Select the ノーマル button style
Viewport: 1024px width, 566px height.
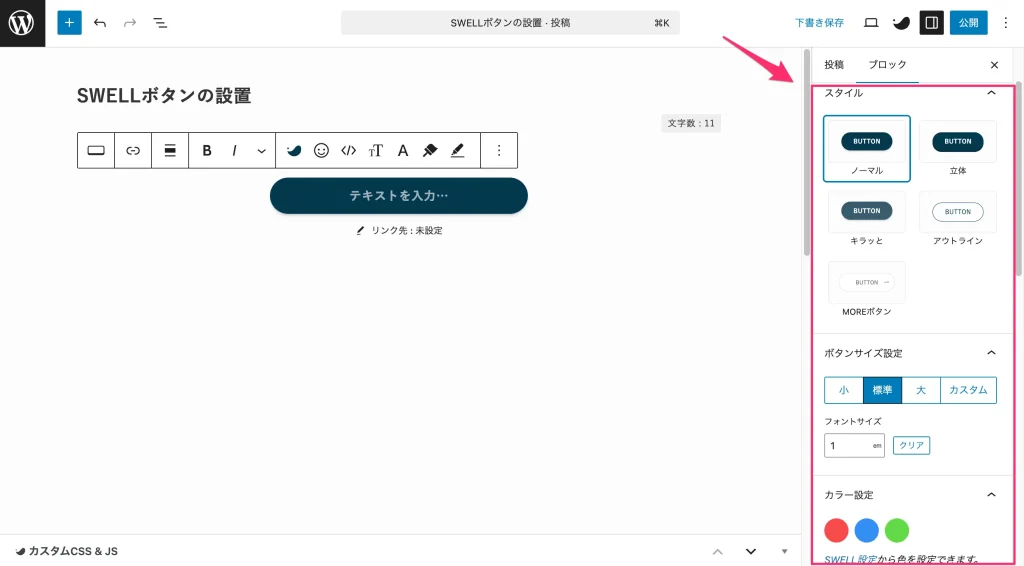[x=867, y=149]
